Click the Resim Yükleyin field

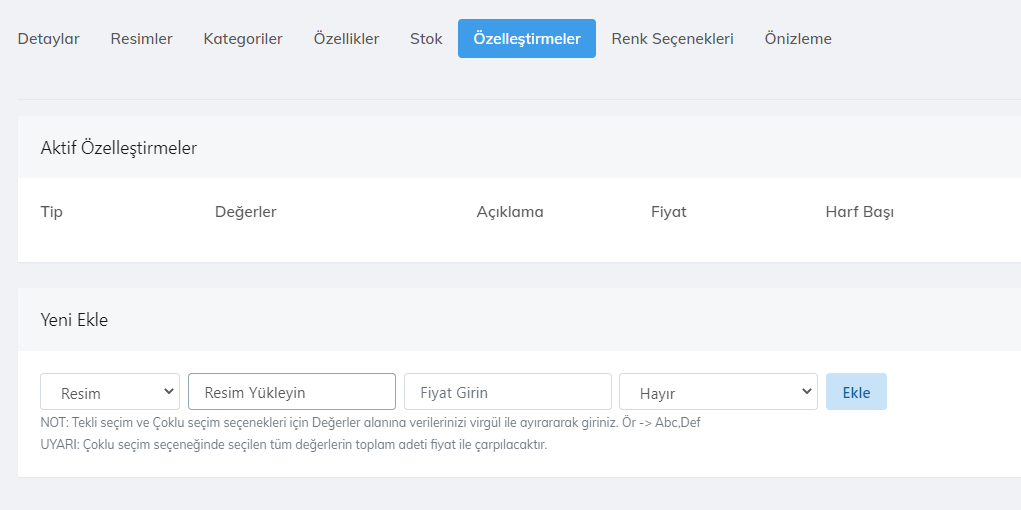[292, 392]
